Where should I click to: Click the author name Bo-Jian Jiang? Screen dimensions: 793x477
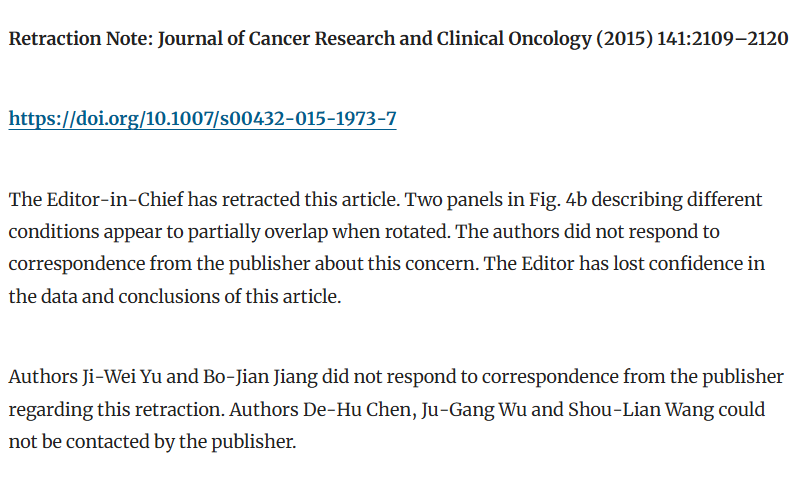click(260, 377)
